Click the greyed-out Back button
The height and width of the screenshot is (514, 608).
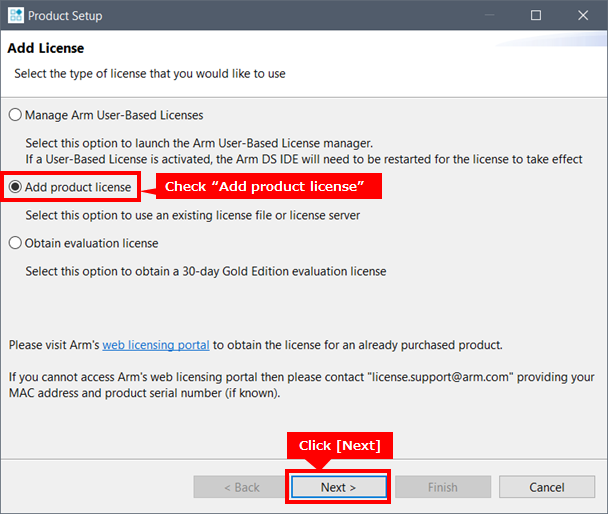pos(240,487)
